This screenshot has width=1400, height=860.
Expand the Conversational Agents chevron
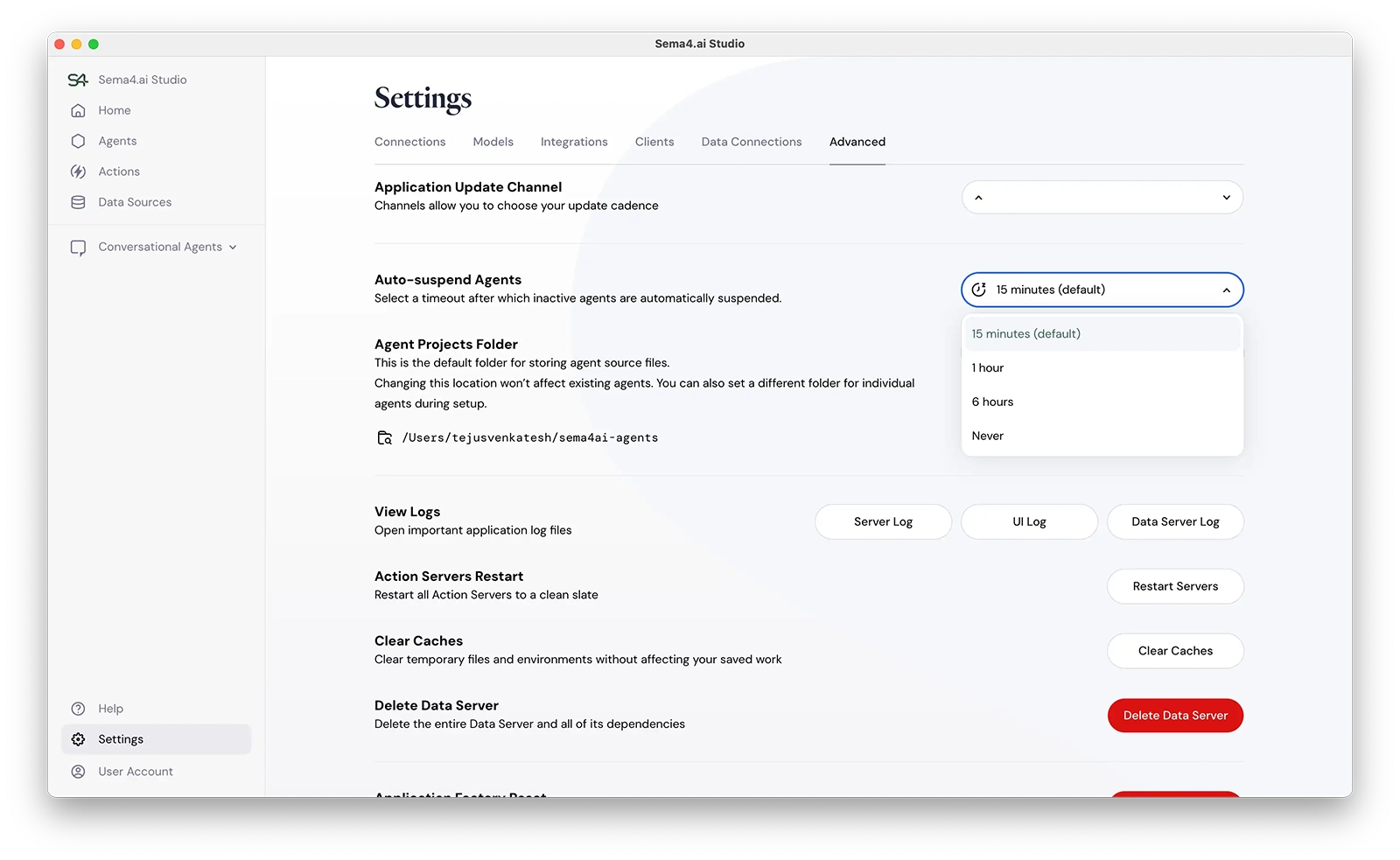[x=233, y=247]
